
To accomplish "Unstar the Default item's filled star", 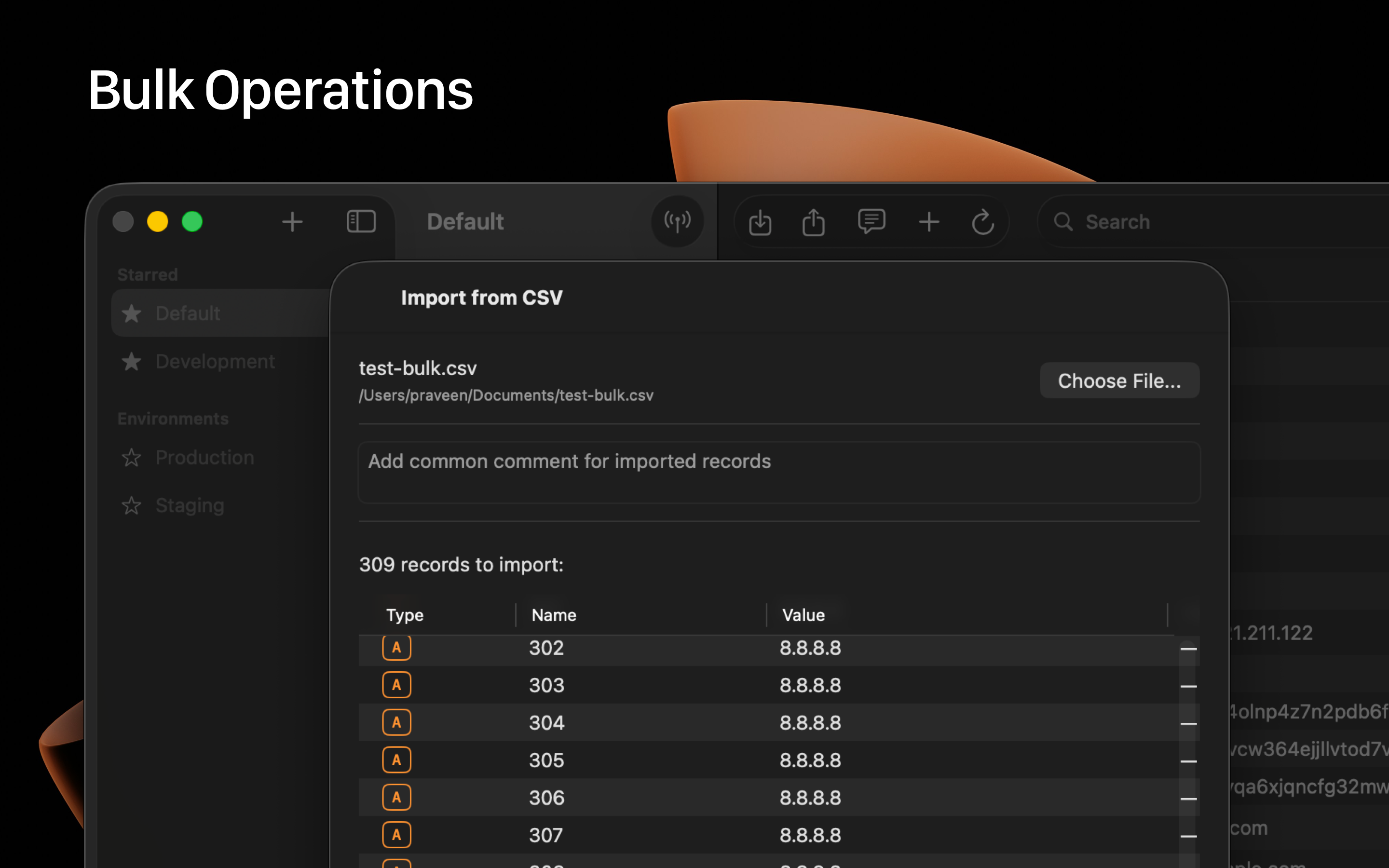I will pyautogui.click(x=132, y=313).
